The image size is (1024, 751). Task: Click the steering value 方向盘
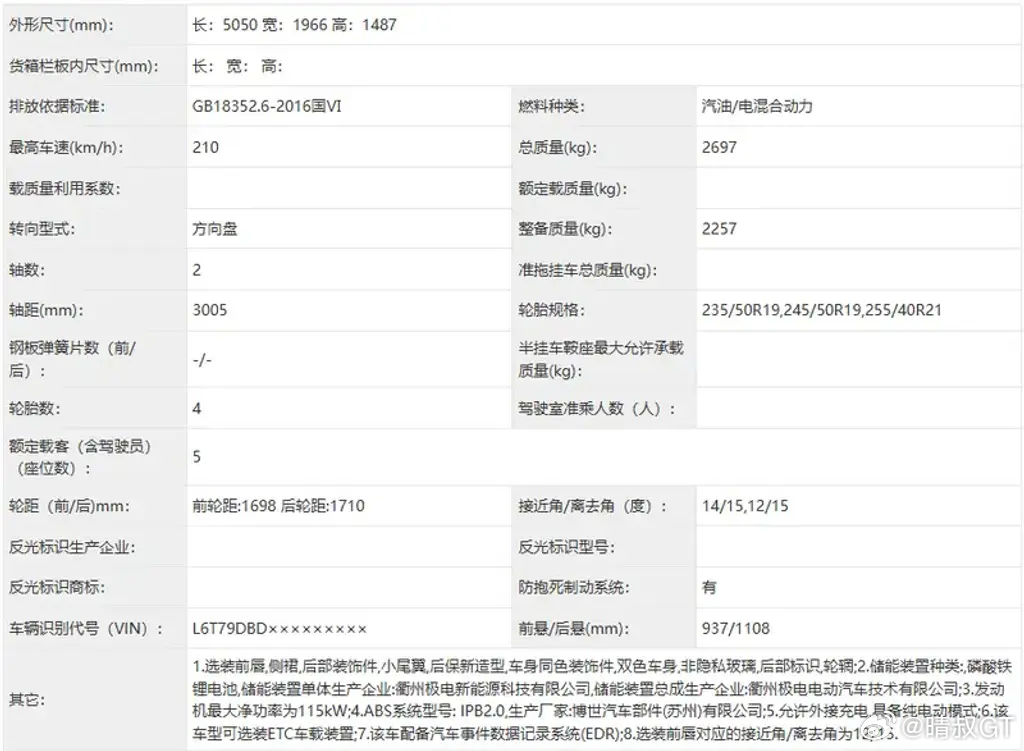click(215, 229)
